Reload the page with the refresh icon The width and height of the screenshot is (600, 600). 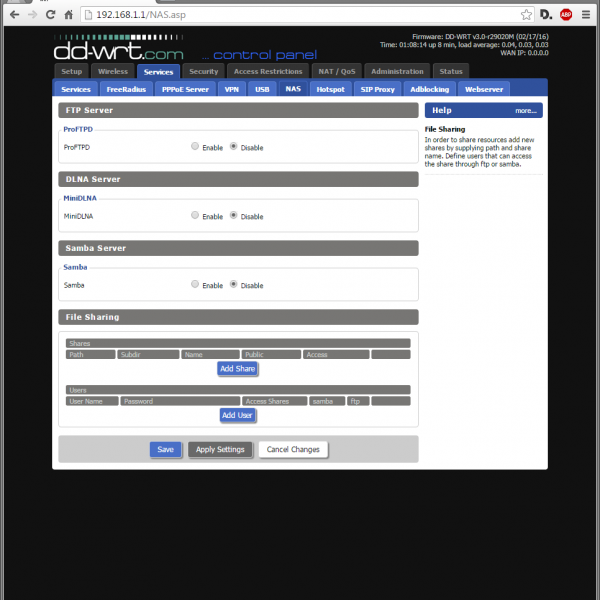click(x=49, y=15)
